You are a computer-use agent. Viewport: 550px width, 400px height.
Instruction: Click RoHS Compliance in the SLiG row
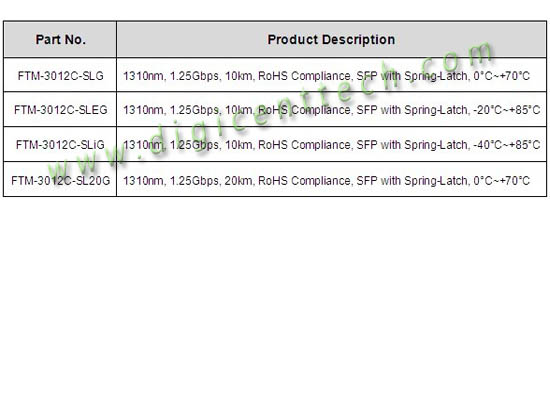304,145
